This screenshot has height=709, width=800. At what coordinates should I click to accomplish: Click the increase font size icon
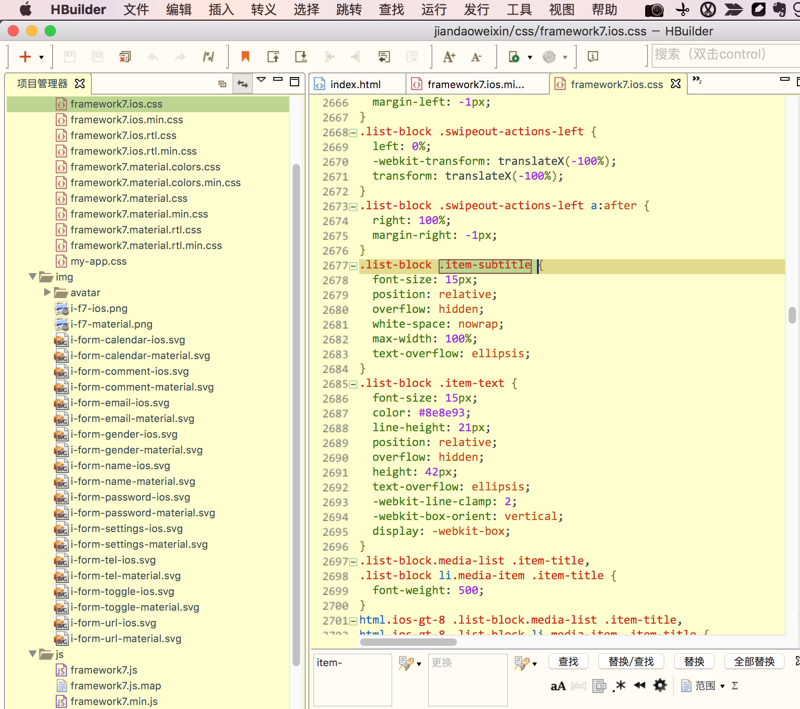(x=449, y=57)
